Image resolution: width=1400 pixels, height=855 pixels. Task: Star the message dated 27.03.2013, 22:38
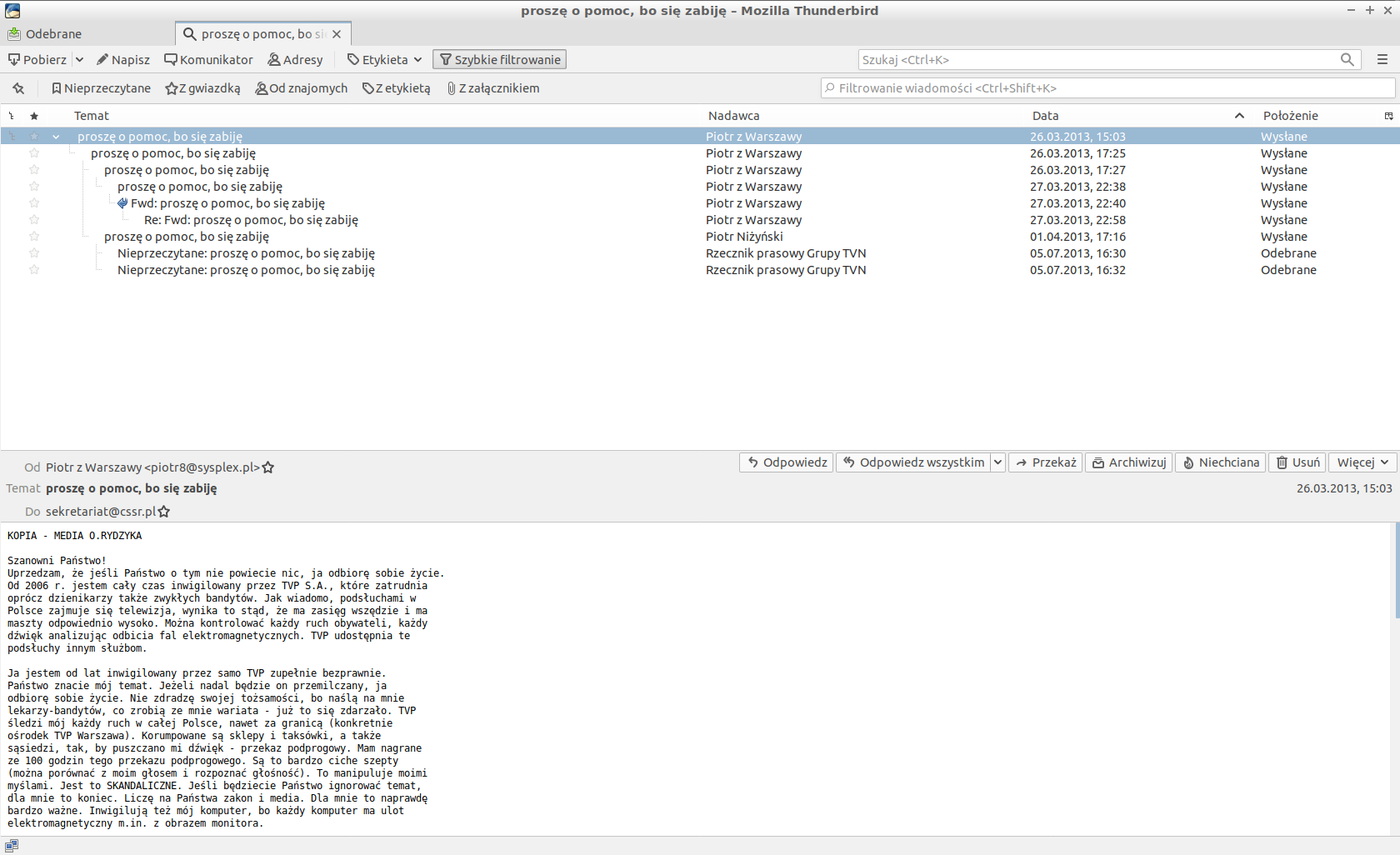[x=34, y=187]
